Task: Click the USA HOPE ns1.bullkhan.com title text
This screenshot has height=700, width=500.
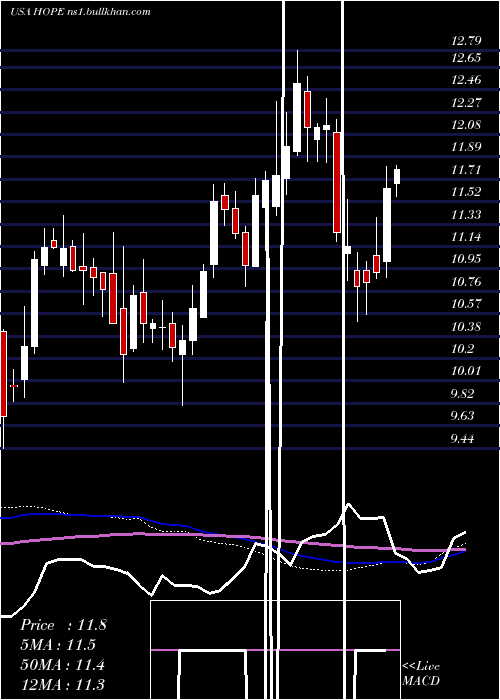Action: click(x=80, y=12)
